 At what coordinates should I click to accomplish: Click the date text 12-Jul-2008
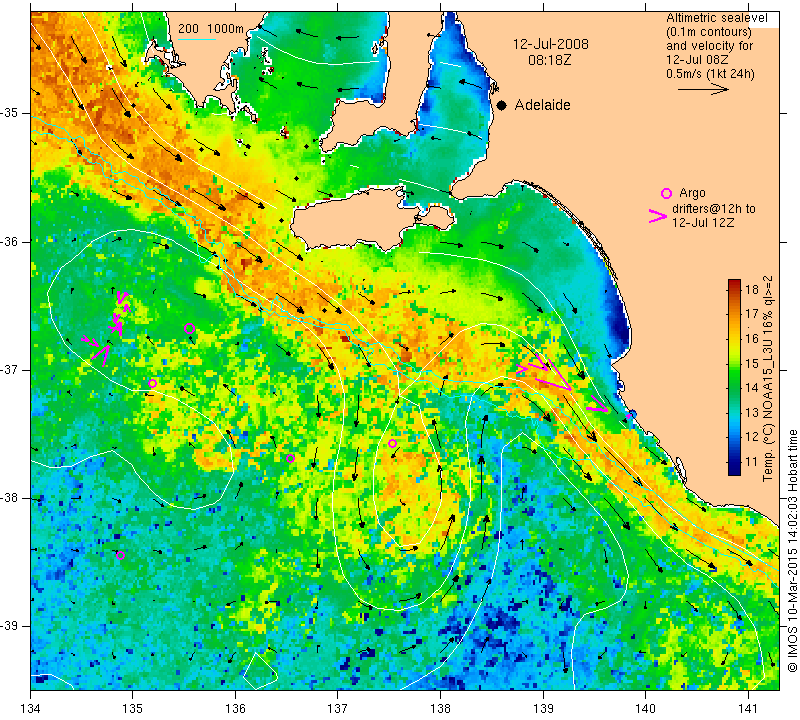[551, 44]
